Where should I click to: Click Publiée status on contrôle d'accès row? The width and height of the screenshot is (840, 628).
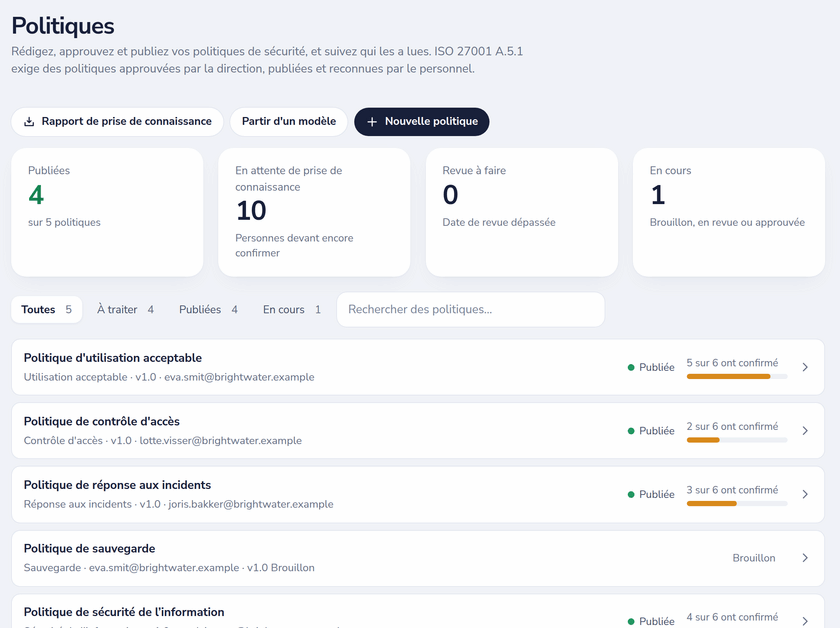point(651,431)
